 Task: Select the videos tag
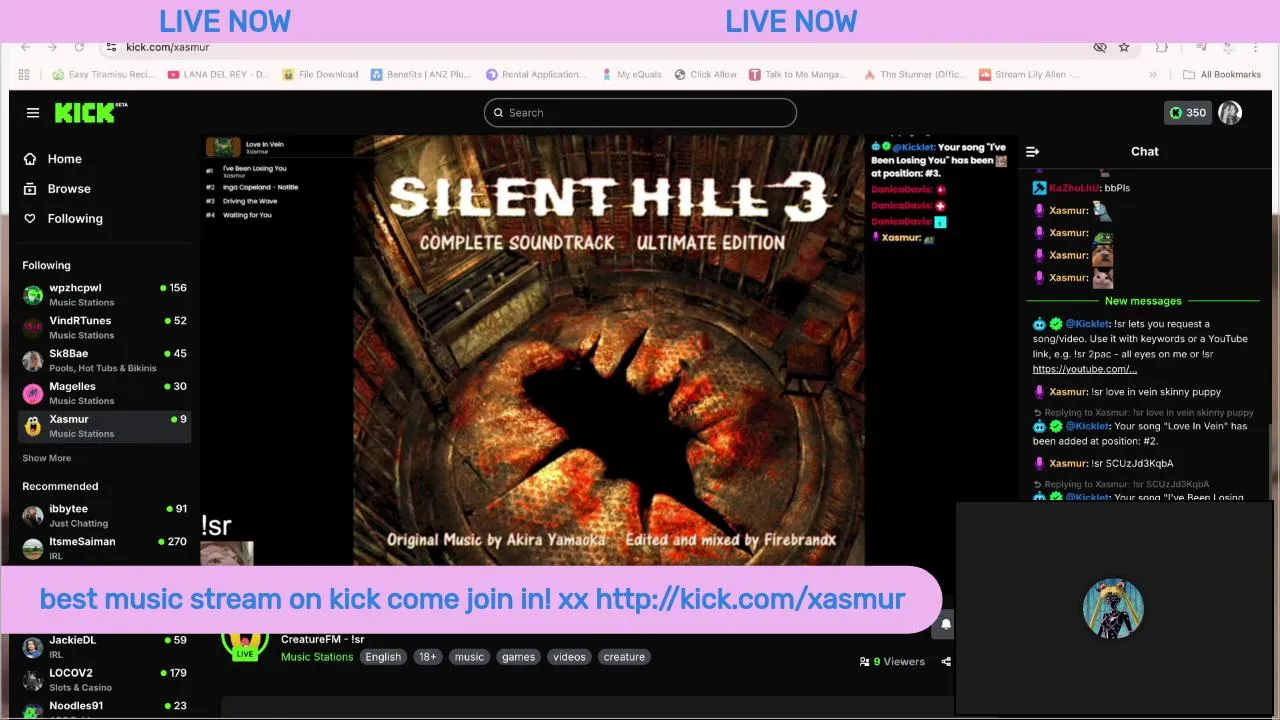coord(569,657)
